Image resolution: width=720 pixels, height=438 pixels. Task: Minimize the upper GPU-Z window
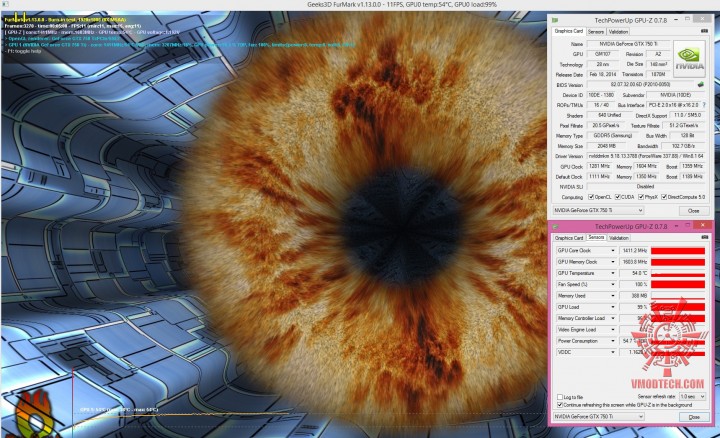[x=676, y=20]
